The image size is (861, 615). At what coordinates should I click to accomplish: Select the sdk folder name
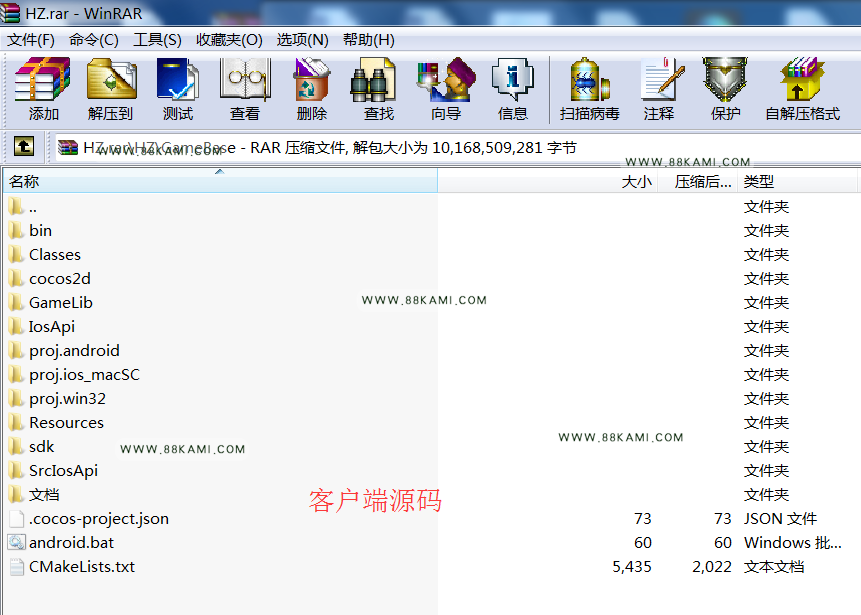click(42, 447)
